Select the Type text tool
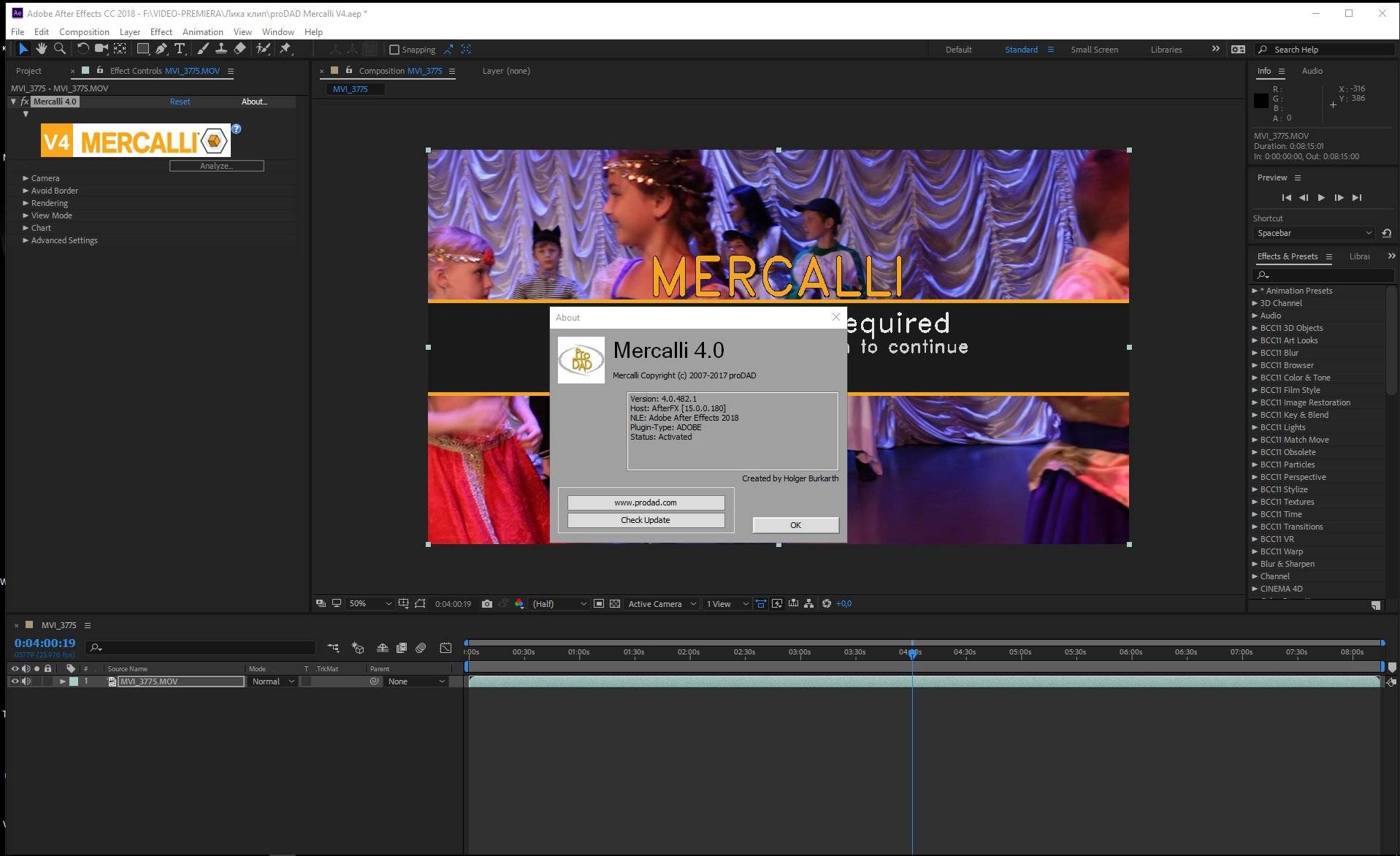This screenshot has width=1400, height=856. (180, 49)
